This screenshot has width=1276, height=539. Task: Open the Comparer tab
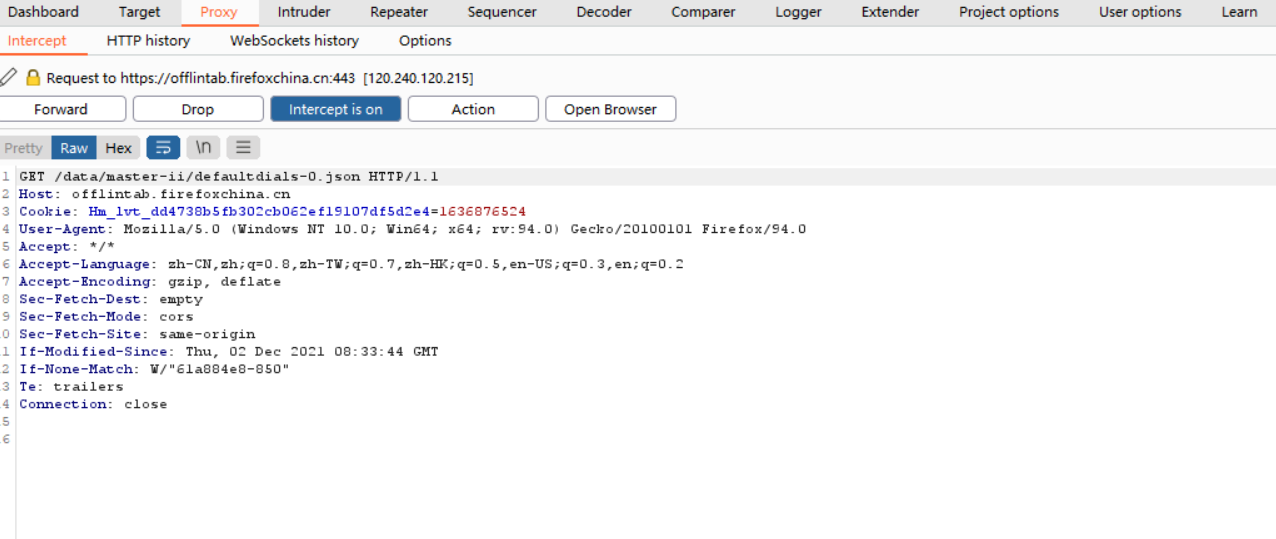click(703, 12)
